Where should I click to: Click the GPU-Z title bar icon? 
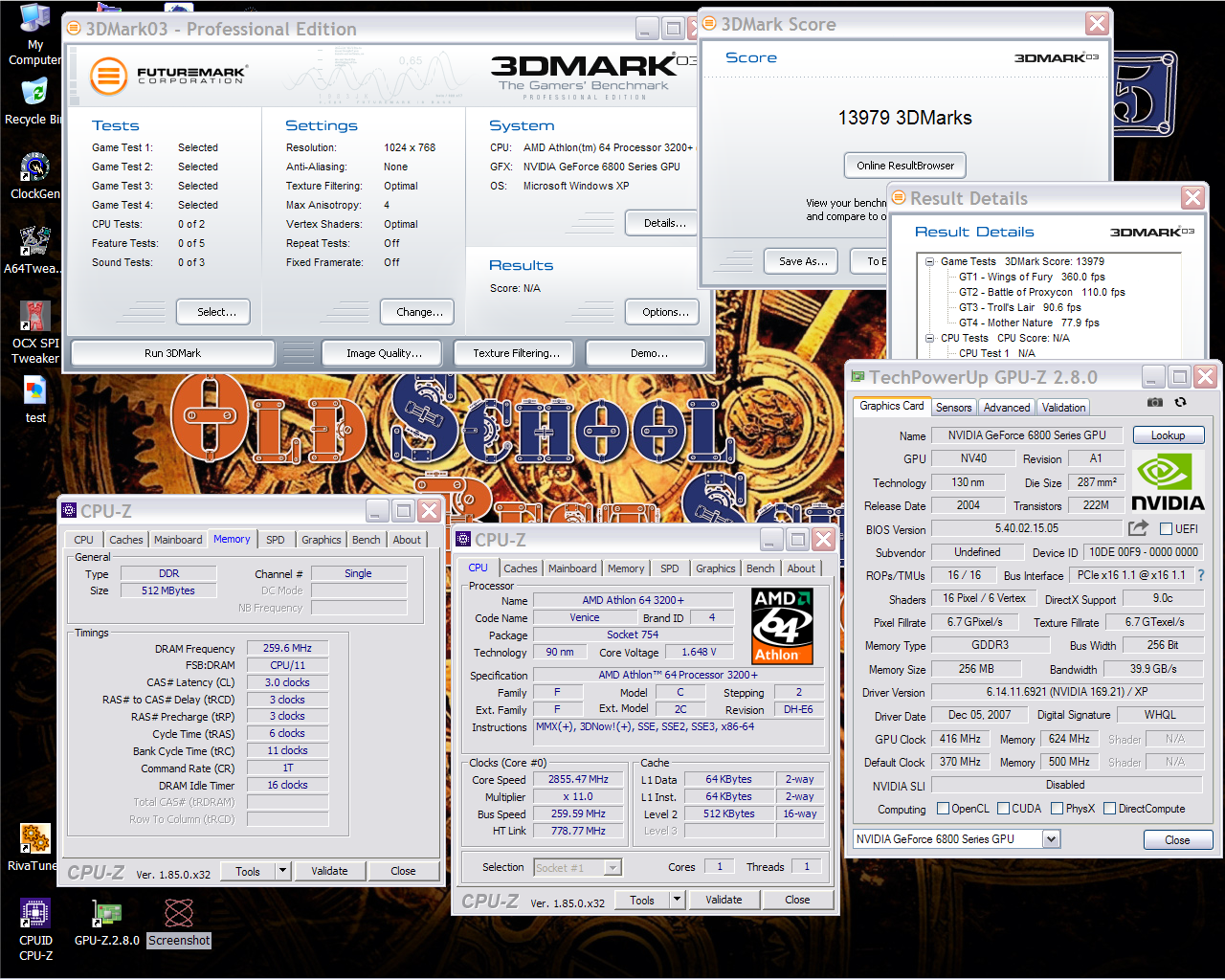pyautogui.click(x=857, y=377)
